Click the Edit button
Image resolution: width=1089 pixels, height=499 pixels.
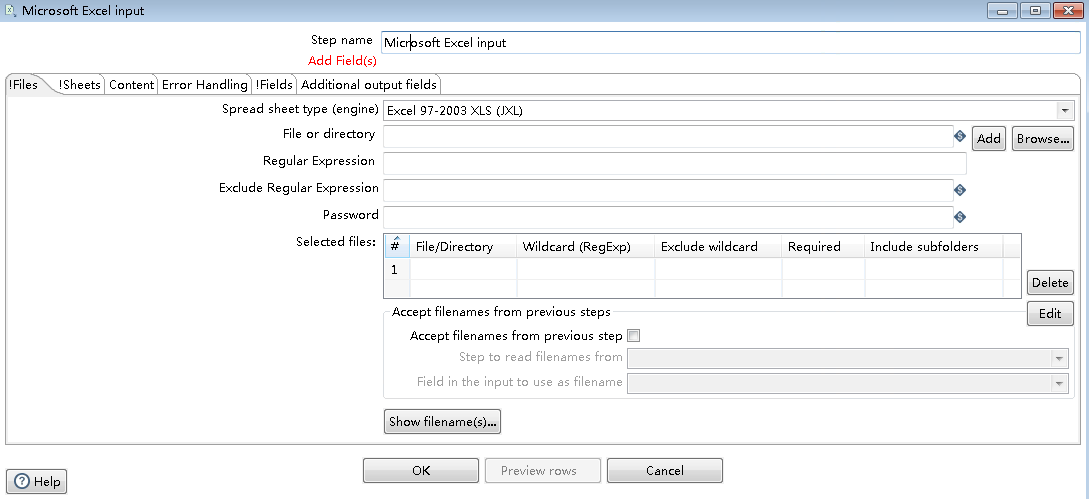pos(1049,313)
